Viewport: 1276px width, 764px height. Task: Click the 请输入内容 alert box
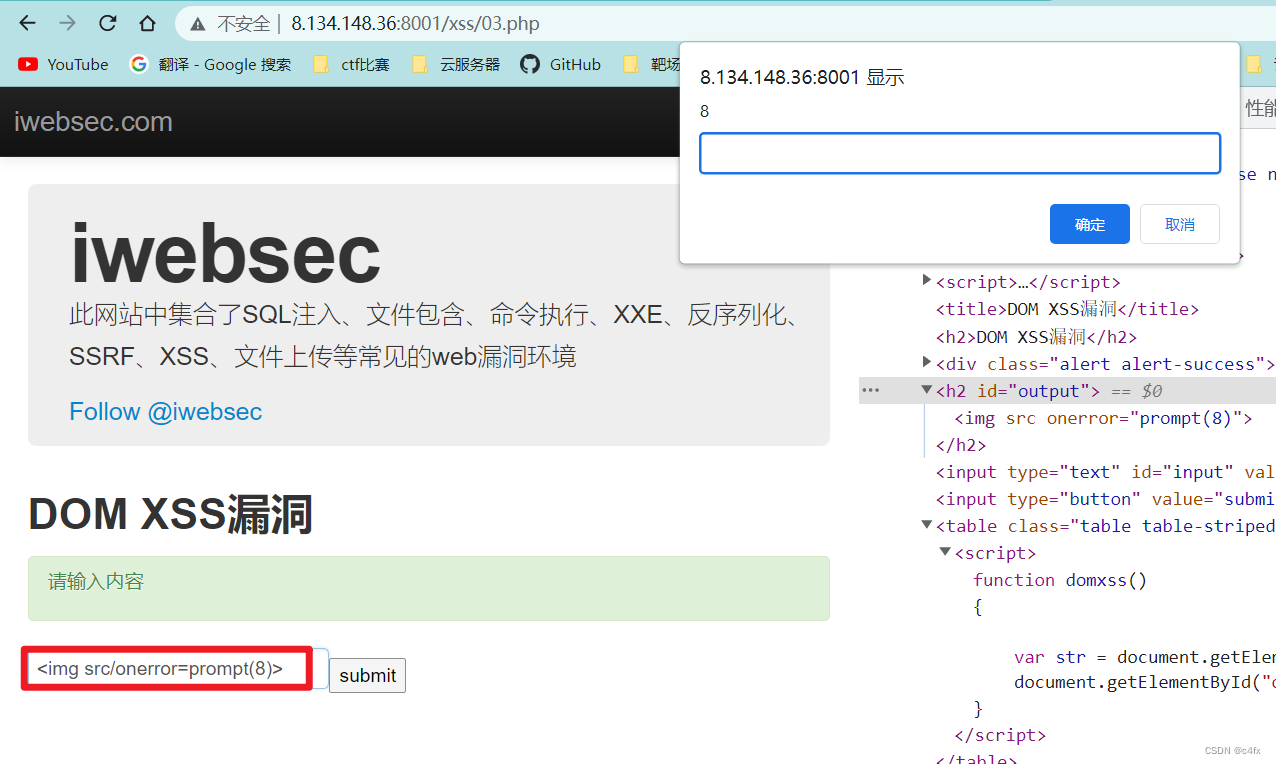click(429, 588)
